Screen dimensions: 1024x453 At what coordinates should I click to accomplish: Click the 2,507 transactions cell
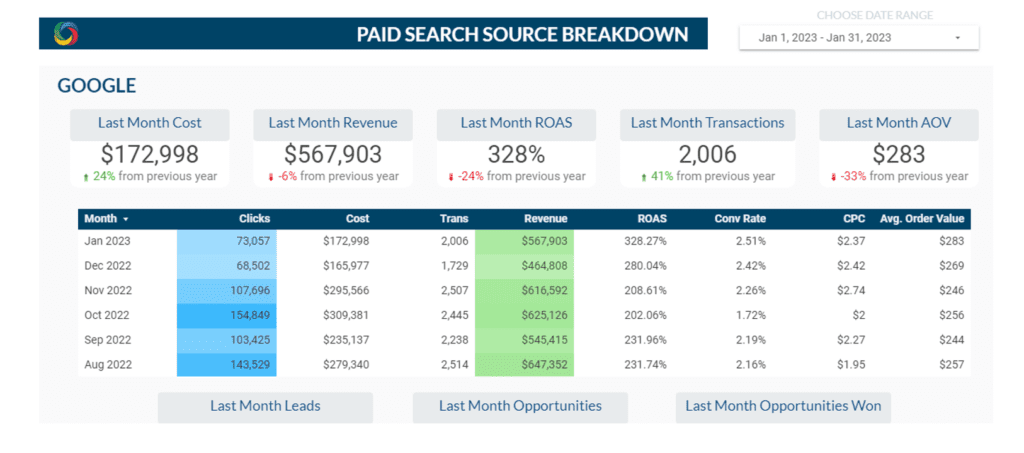pyautogui.click(x=455, y=290)
